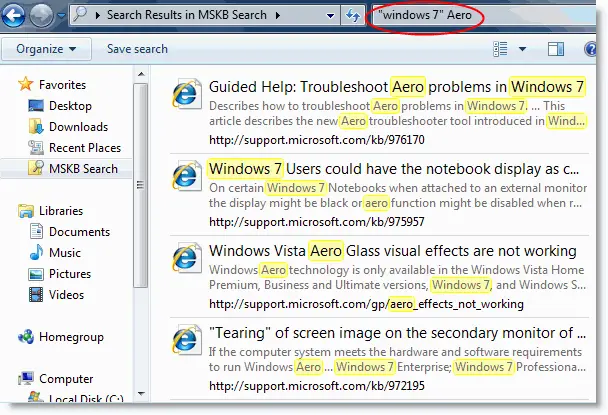Click description 'If the computer system meets the hardware'

tap(397, 360)
